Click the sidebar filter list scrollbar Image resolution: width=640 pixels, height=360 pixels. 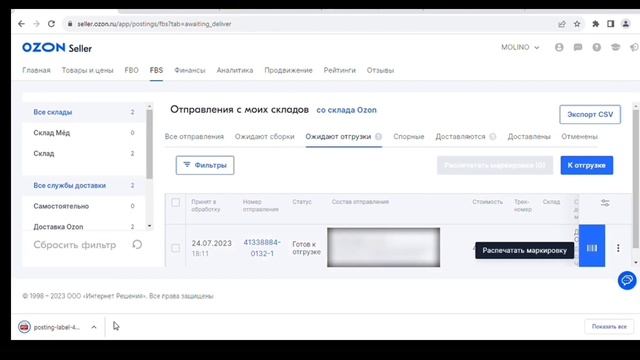tap(149, 144)
